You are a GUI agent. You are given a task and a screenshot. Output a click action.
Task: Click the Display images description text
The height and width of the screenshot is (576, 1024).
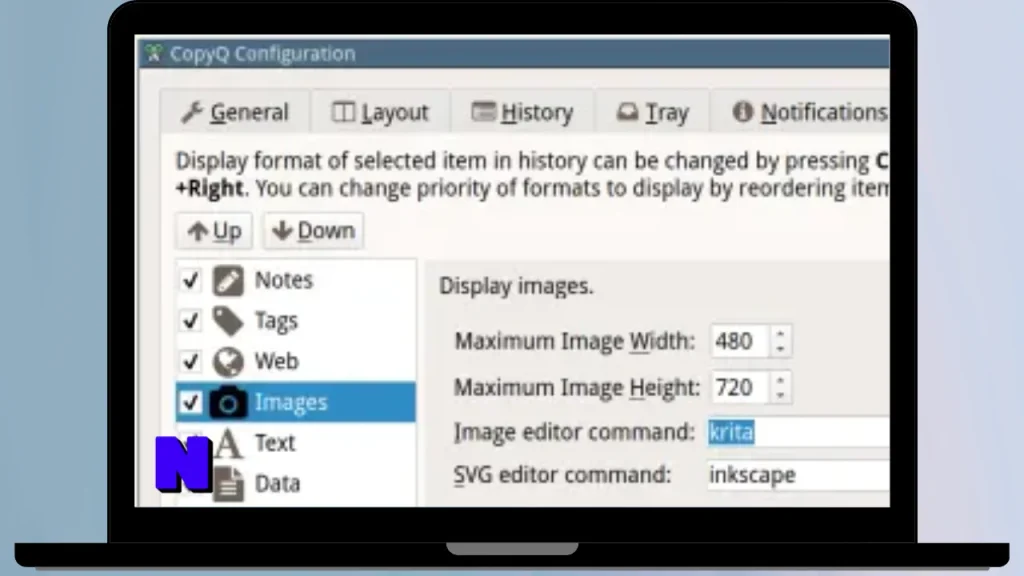point(516,286)
